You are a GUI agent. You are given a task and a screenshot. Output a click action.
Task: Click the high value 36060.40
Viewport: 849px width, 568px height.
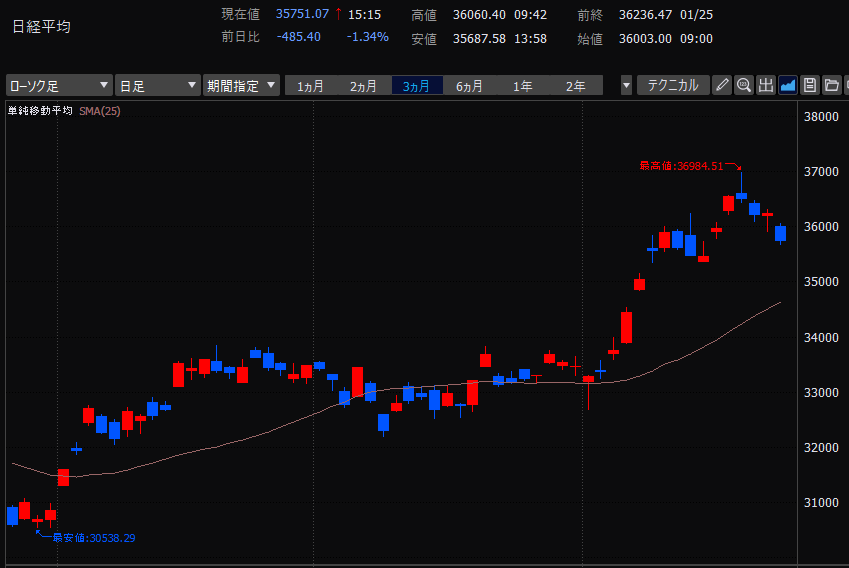point(479,15)
